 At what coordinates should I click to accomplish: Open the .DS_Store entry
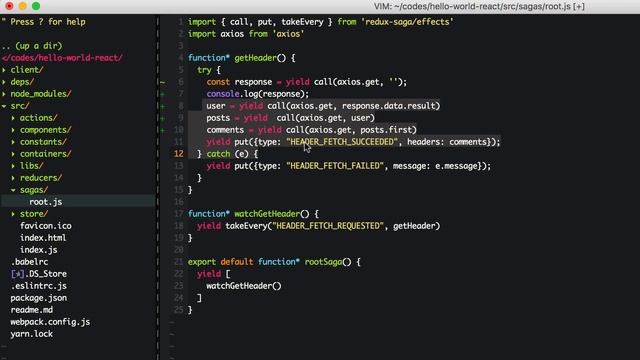[x=39, y=274]
